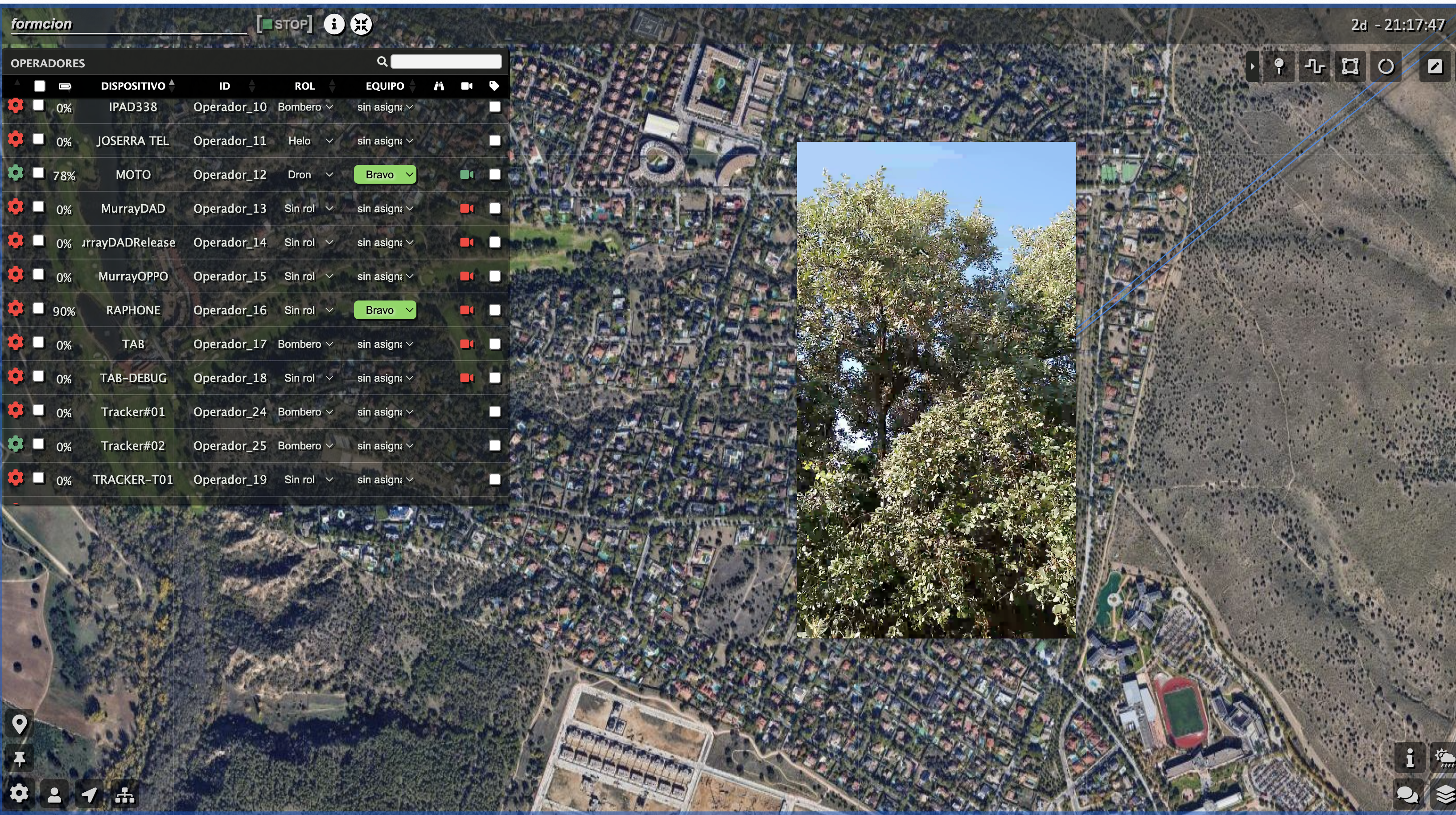Check the MOTO row selection checkbox
Image resolution: width=1456 pixels, height=815 pixels.
pos(38,173)
